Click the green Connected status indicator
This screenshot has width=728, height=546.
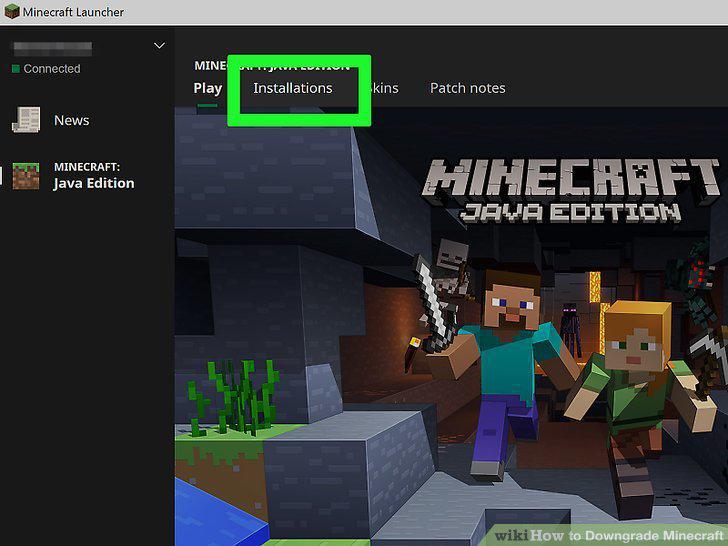tap(16, 69)
